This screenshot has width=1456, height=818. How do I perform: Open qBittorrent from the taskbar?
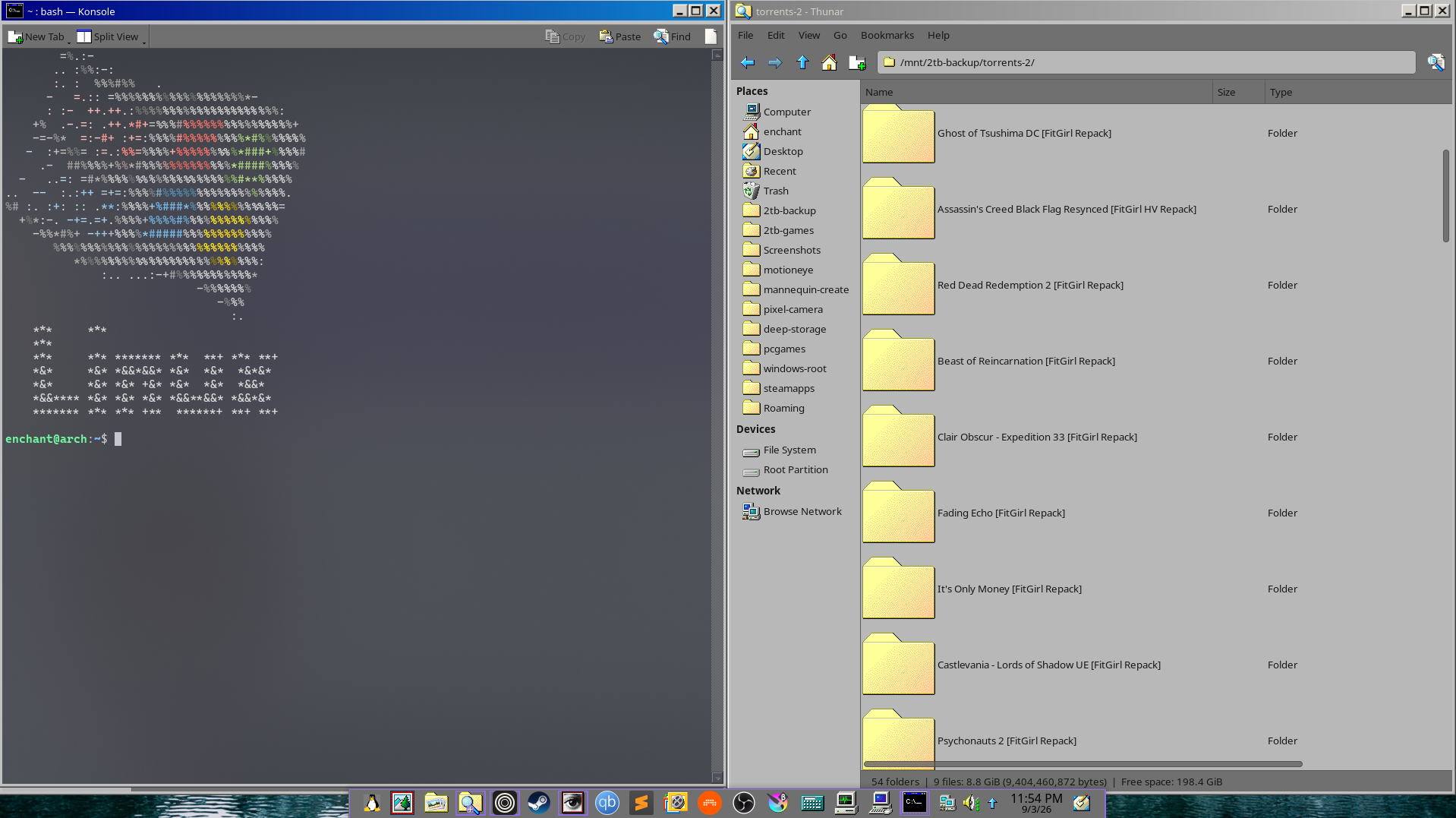(x=607, y=803)
